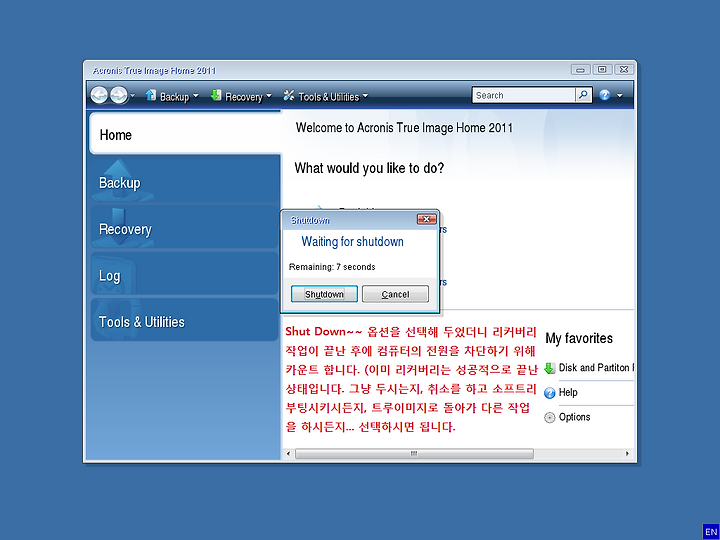Focus the Search input field
The width and height of the screenshot is (720, 540).
click(x=524, y=96)
